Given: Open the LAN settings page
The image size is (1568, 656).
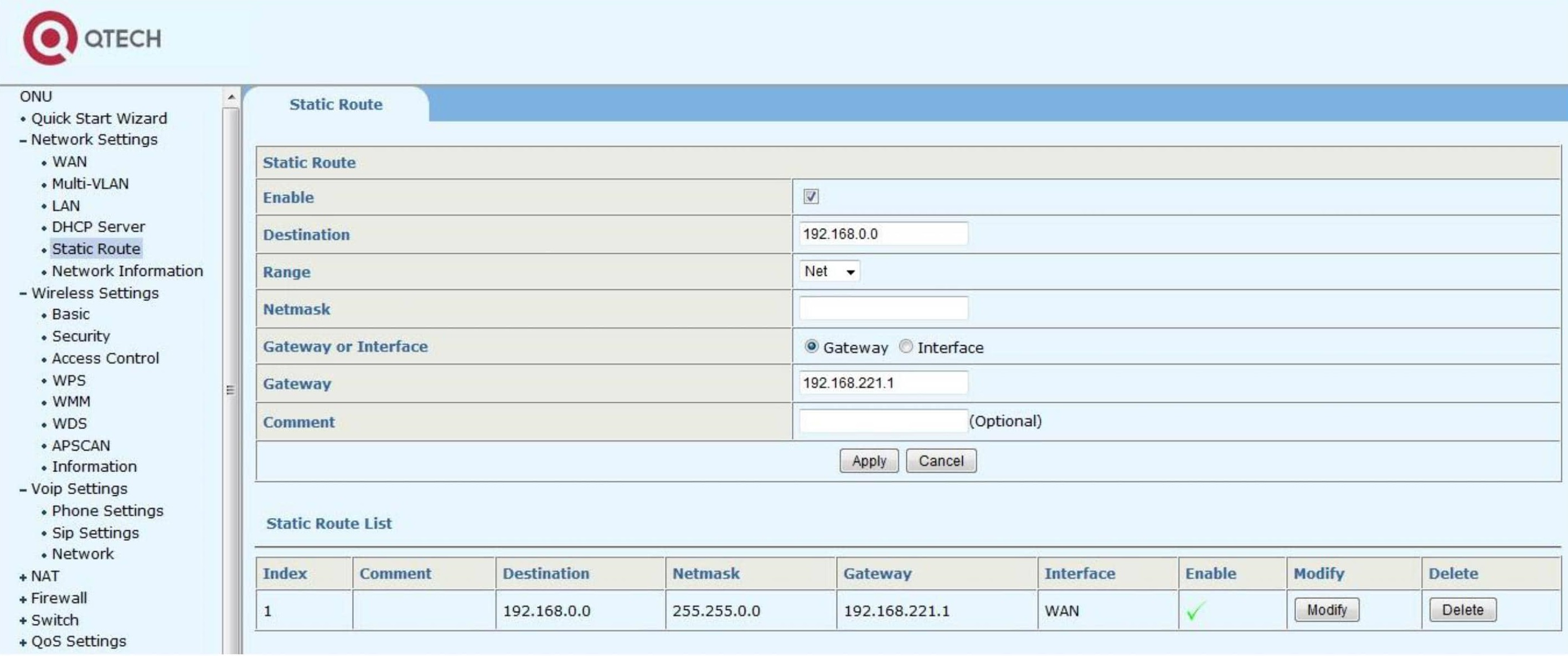Looking at the screenshot, I should [66, 206].
